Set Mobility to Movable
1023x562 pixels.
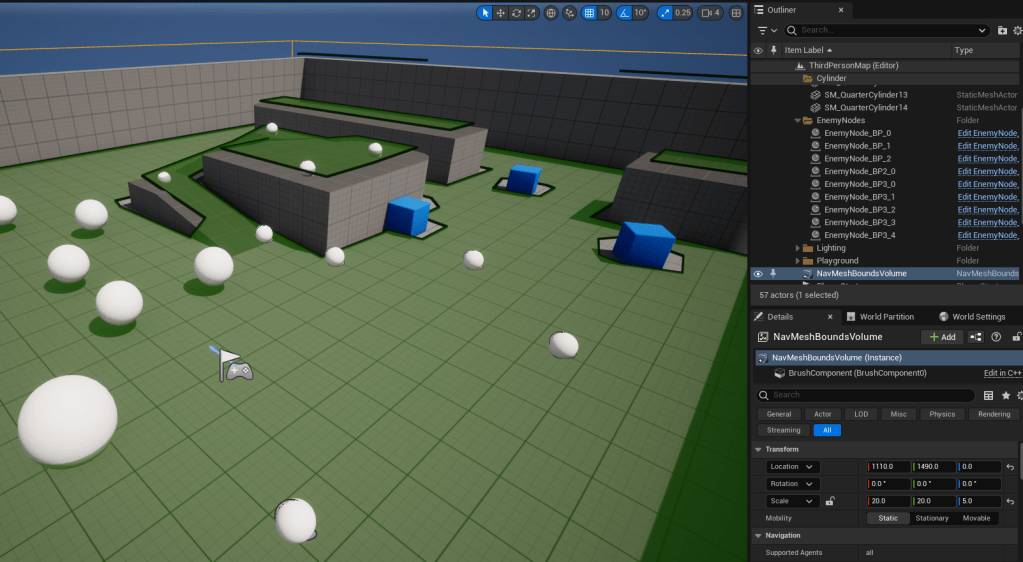point(976,518)
